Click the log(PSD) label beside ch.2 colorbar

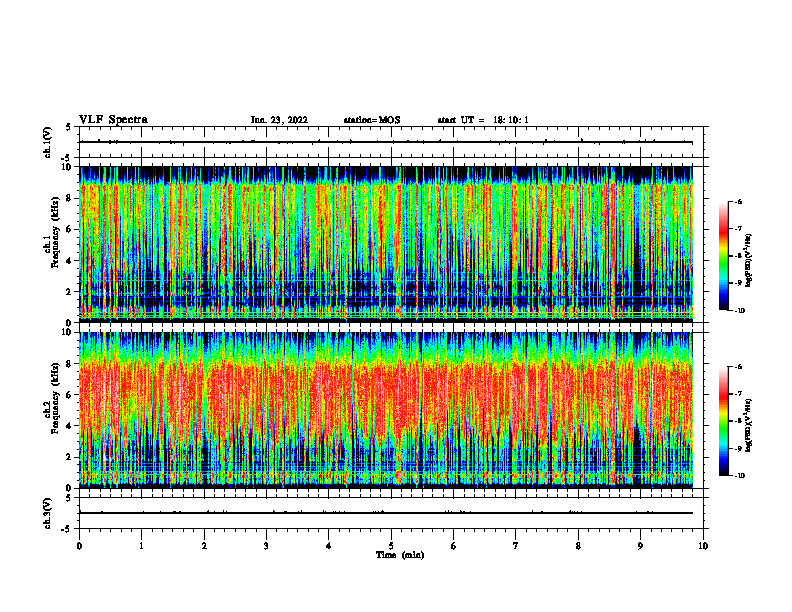tap(748, 425)
